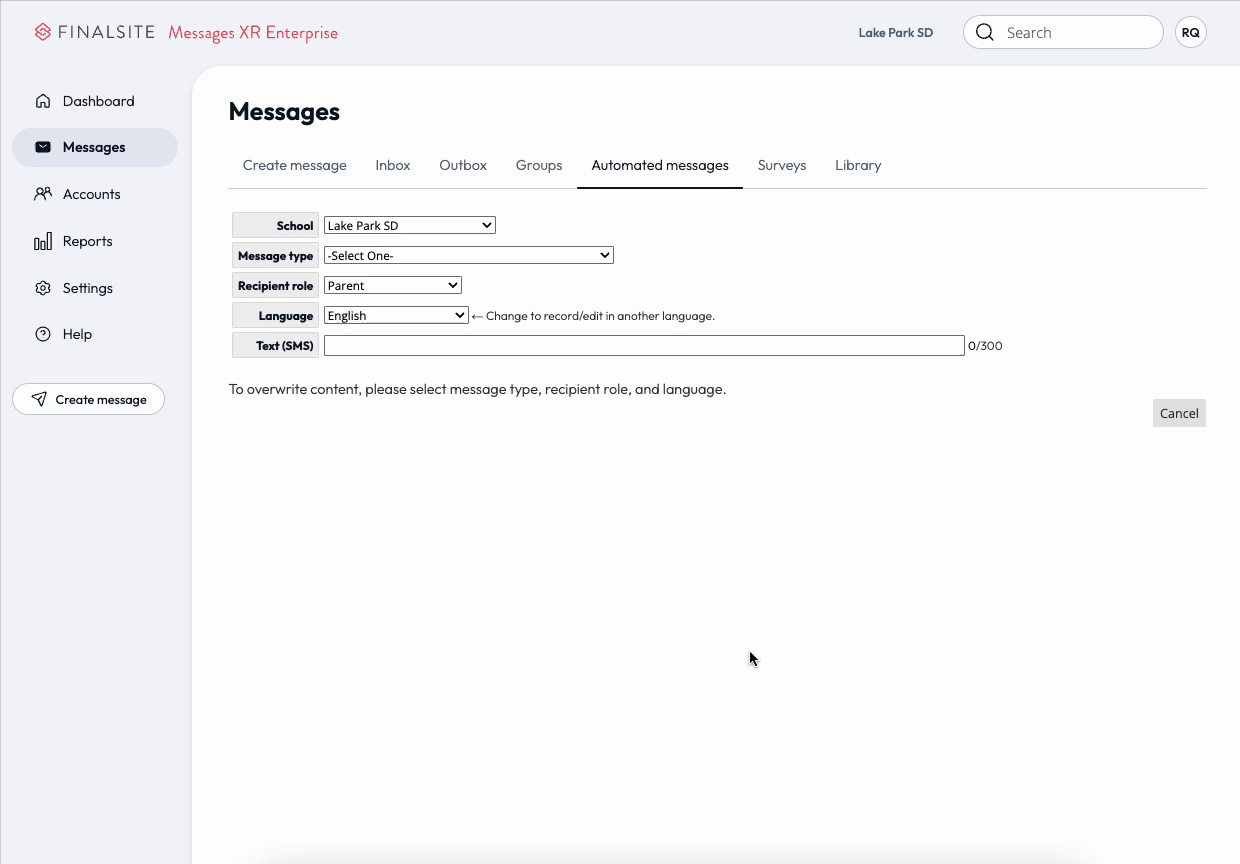Switch to the Automated messages tab

659,165
